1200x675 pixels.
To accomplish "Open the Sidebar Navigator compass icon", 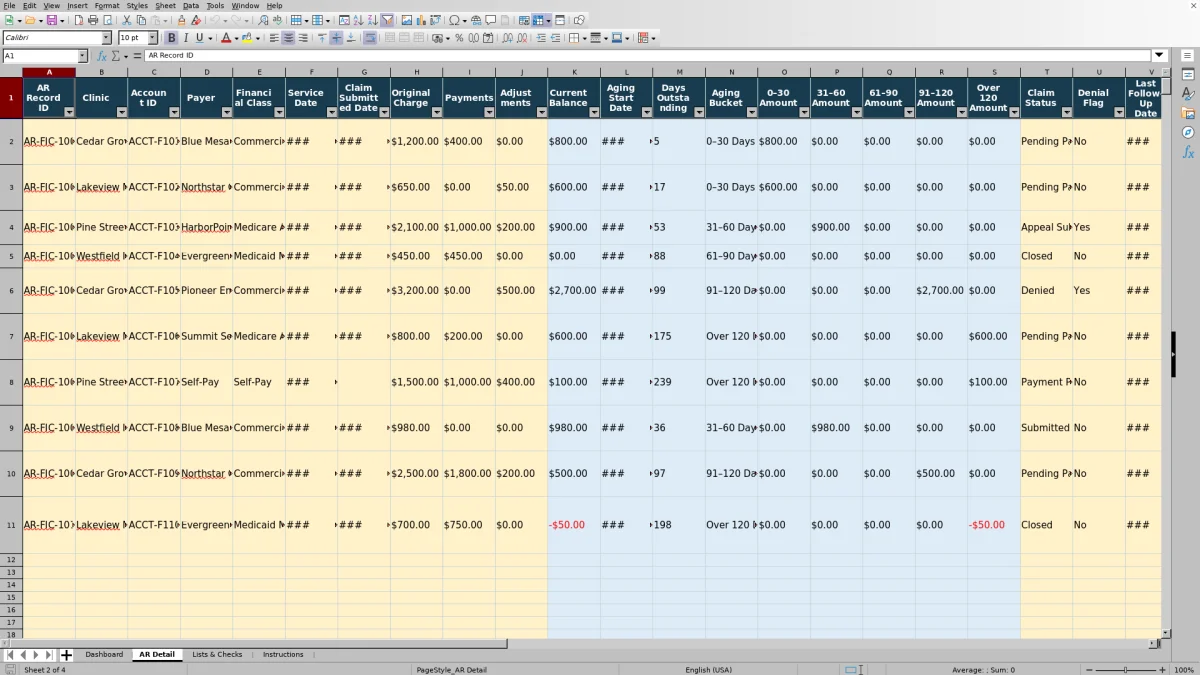I will [1188, 132].
